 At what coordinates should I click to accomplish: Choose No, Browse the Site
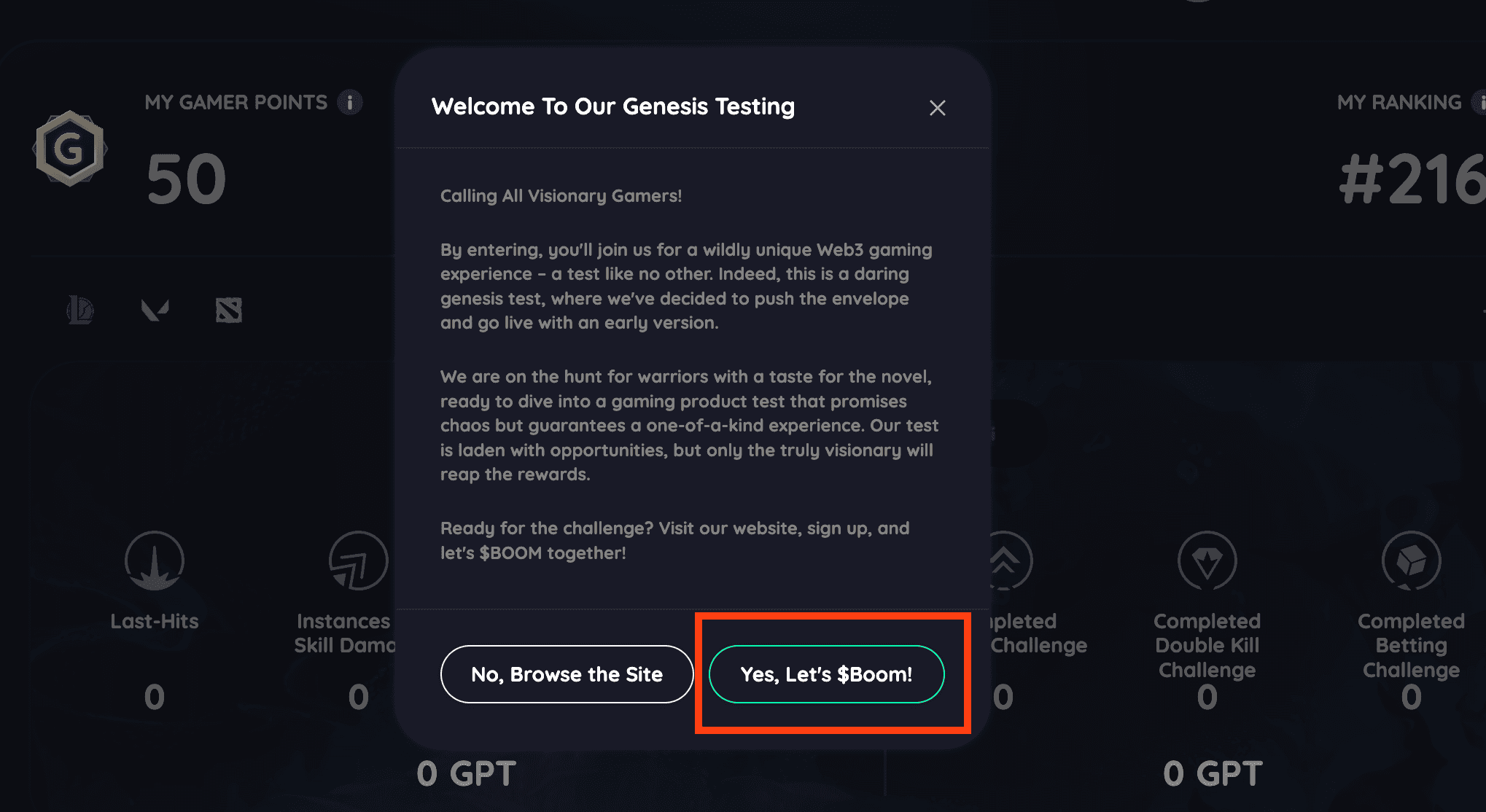pos(567,674)
